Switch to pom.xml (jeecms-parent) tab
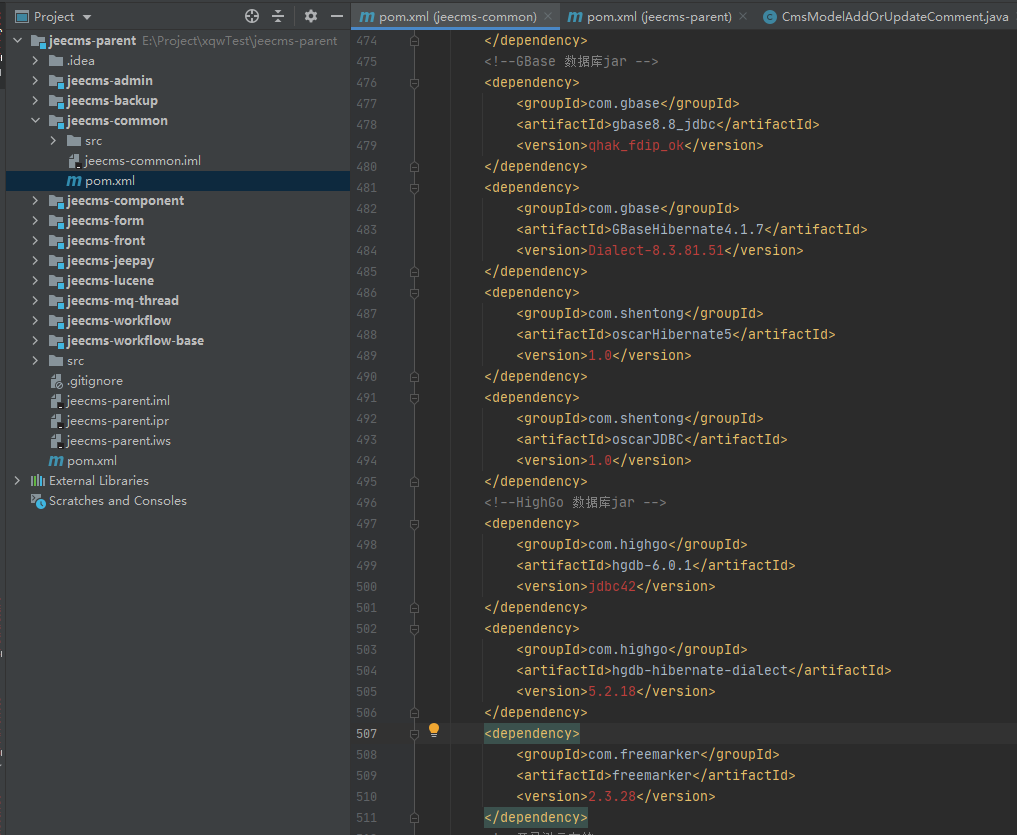The image size is (1017, 835). tap(658, 17)
